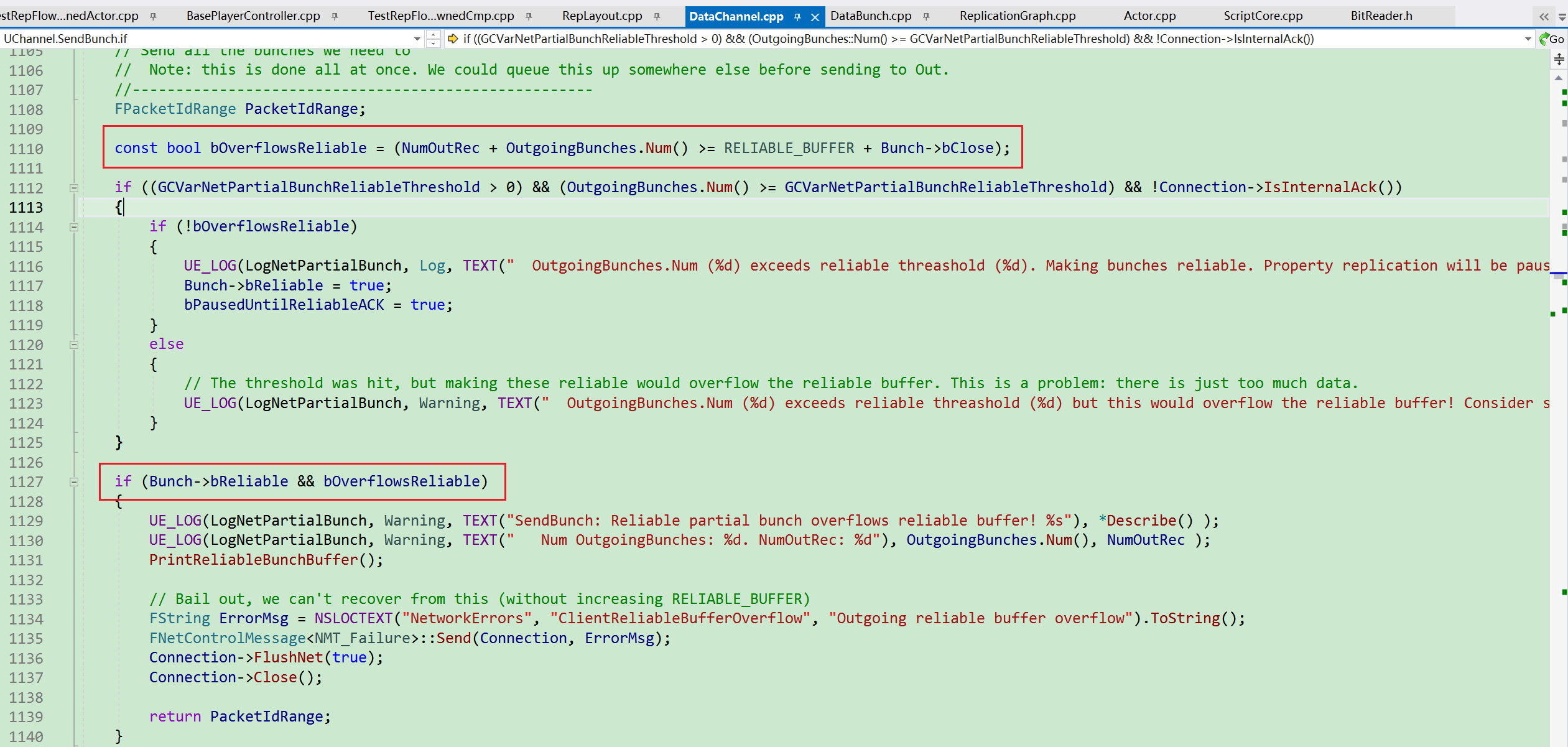The image size is (1568, 747).
Task: Click the pin icon on DataBunch.cpp tab
Action: click(926, 17)
